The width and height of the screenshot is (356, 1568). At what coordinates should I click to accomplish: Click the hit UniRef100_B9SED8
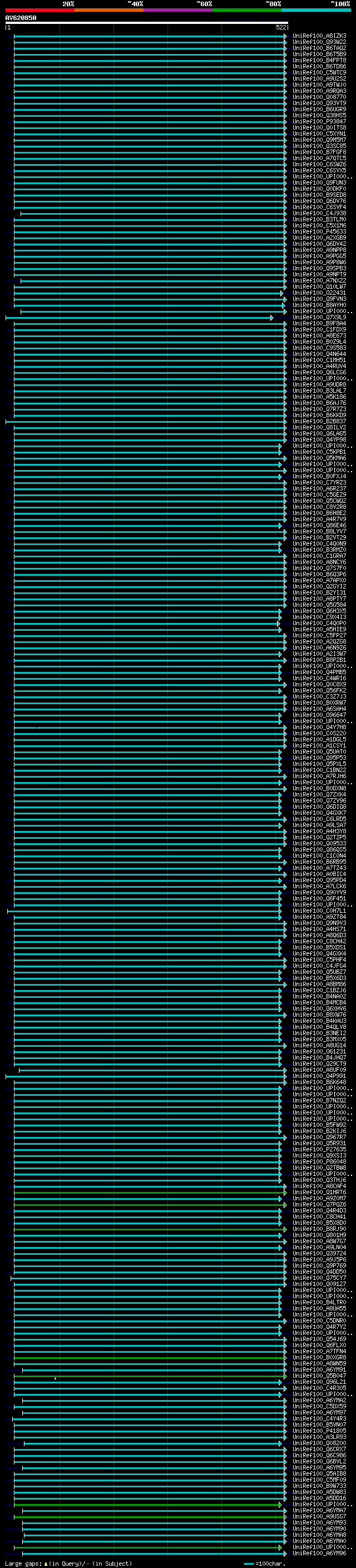pos(319,195)
